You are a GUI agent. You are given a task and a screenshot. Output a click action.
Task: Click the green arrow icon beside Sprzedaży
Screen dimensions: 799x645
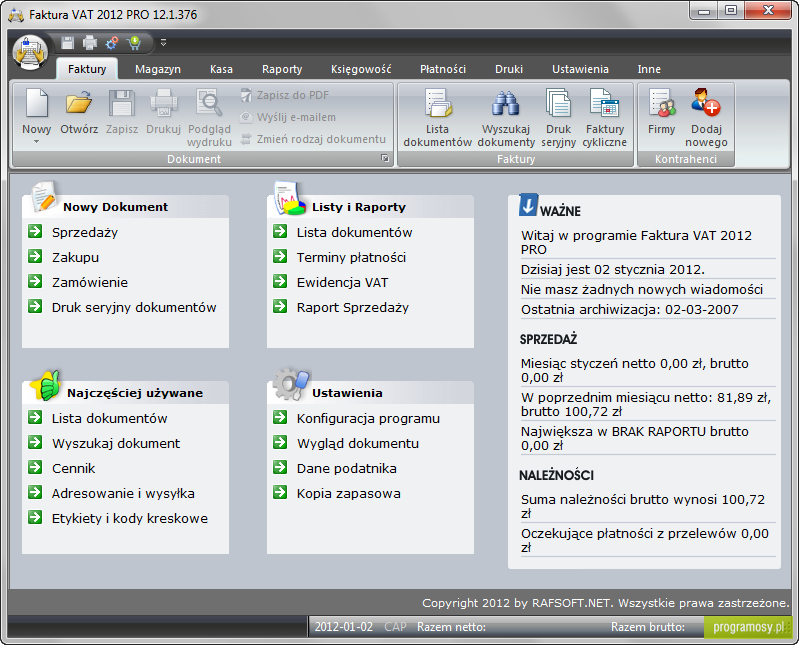pos(35,231)
